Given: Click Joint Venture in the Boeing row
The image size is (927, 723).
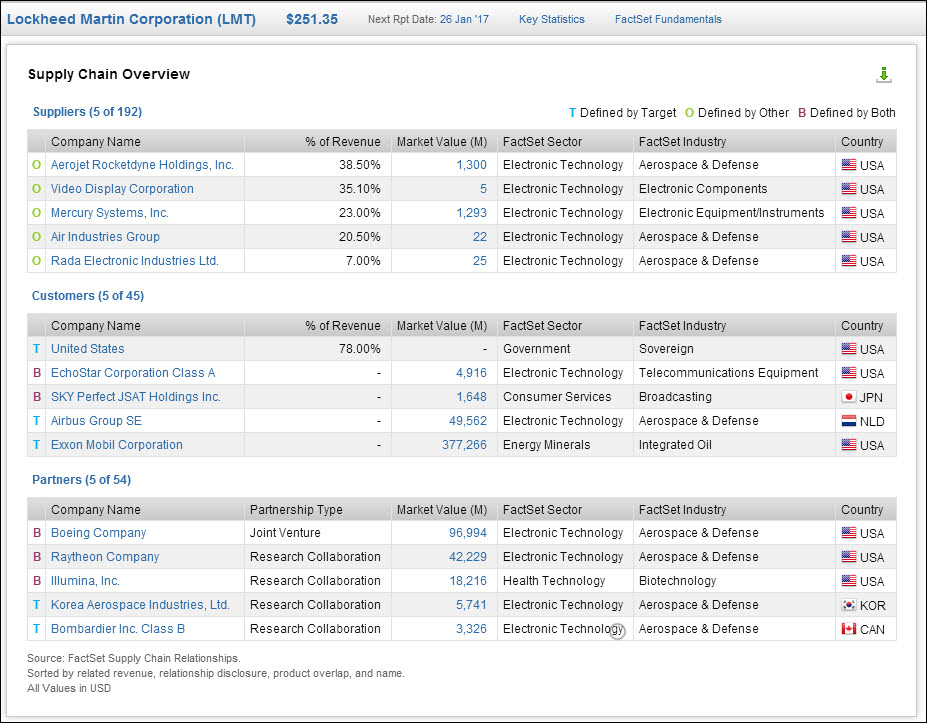Looking at the screenshot, I should pos(285,533).
